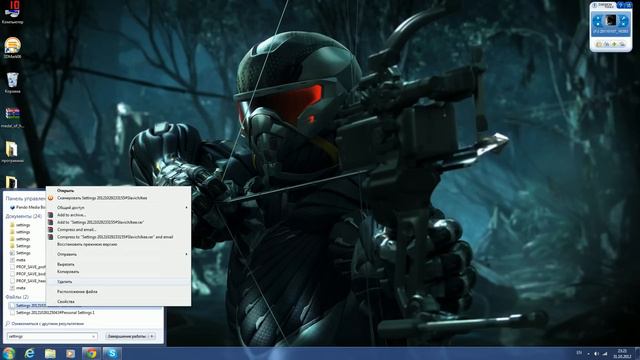Click the gadget's center picture thumbnail
The height and width of the screenshot is (360, 640).
pyautogui.click(x=611, y=20)
